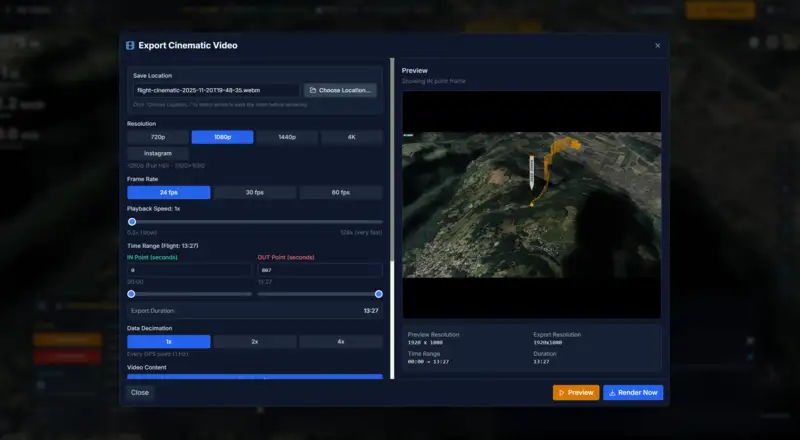Set frame rate to 24 fps

point(168,192)
